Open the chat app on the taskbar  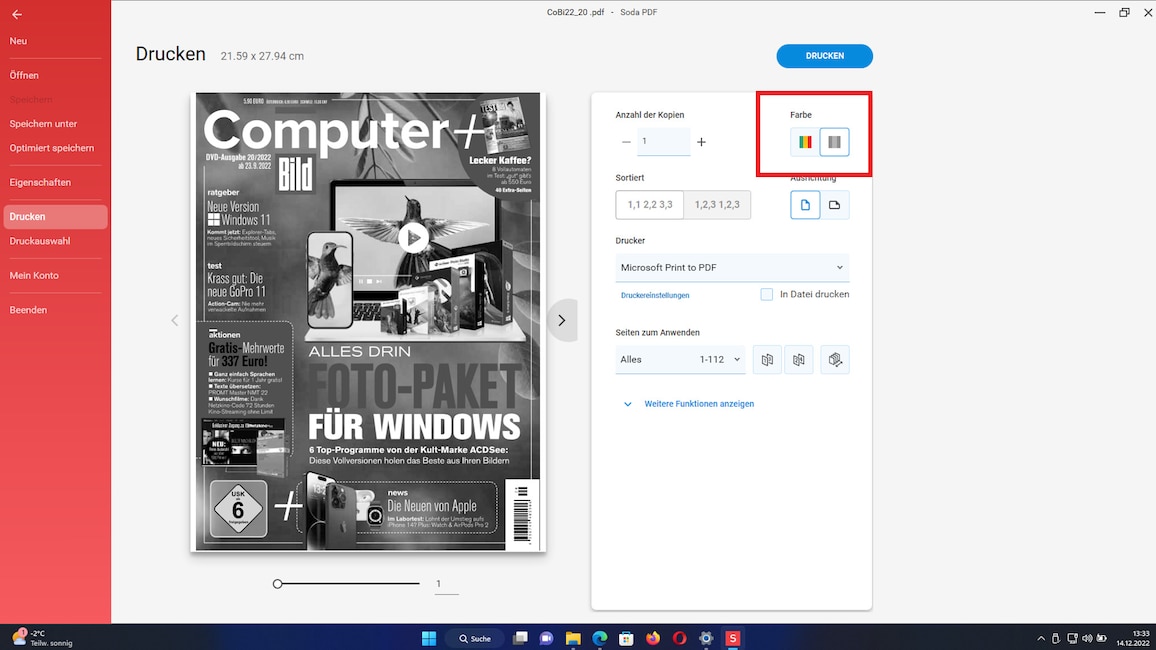point(546,638)
